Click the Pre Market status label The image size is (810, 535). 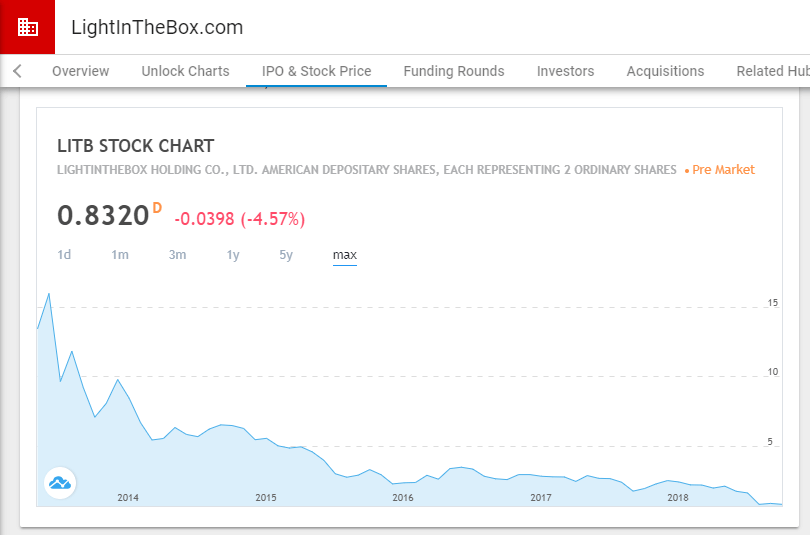tap(720, 170)
